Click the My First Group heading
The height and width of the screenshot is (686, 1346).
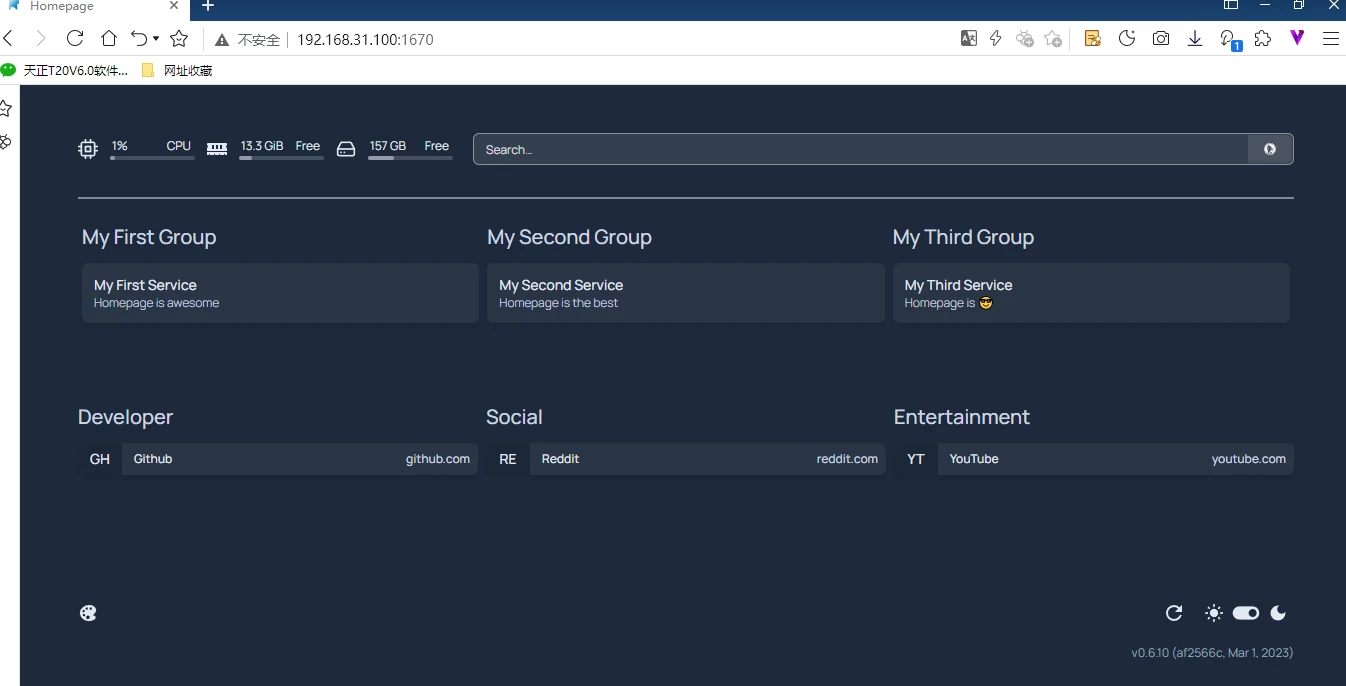(149, 237)
